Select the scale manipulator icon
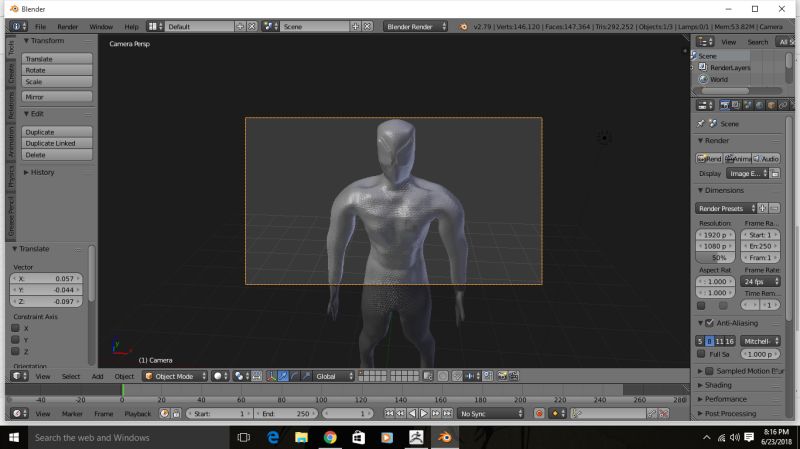This screenshot has width=800, height=449. (x=306, y=376)
